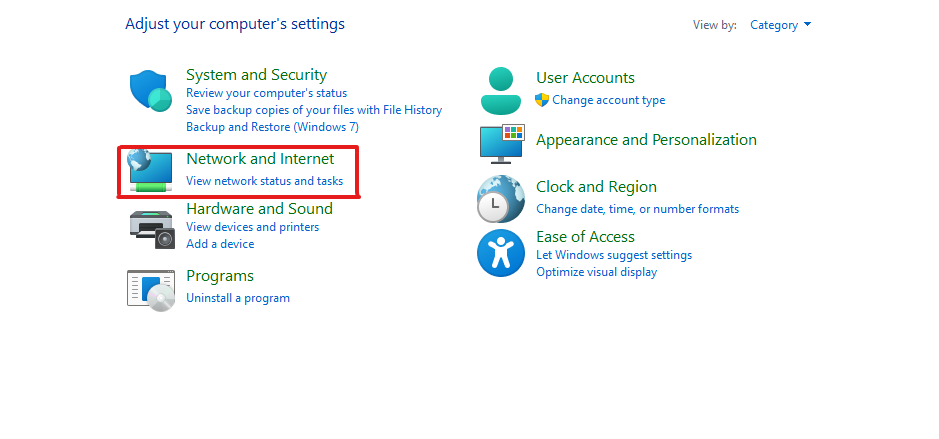Click the Add a device link
This screenshot has height=439, width=939.
220,244
